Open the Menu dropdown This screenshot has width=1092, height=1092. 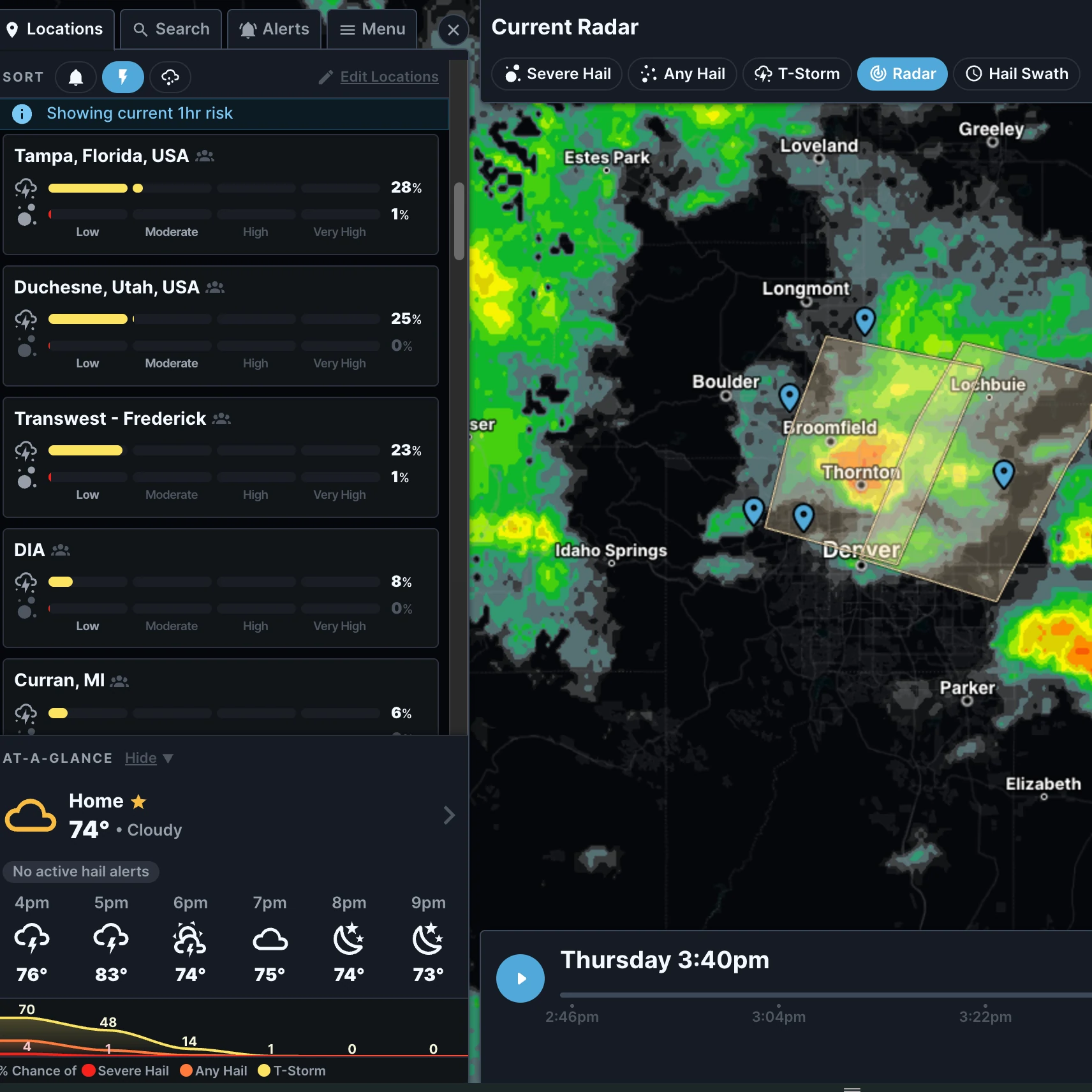(372, 29)
